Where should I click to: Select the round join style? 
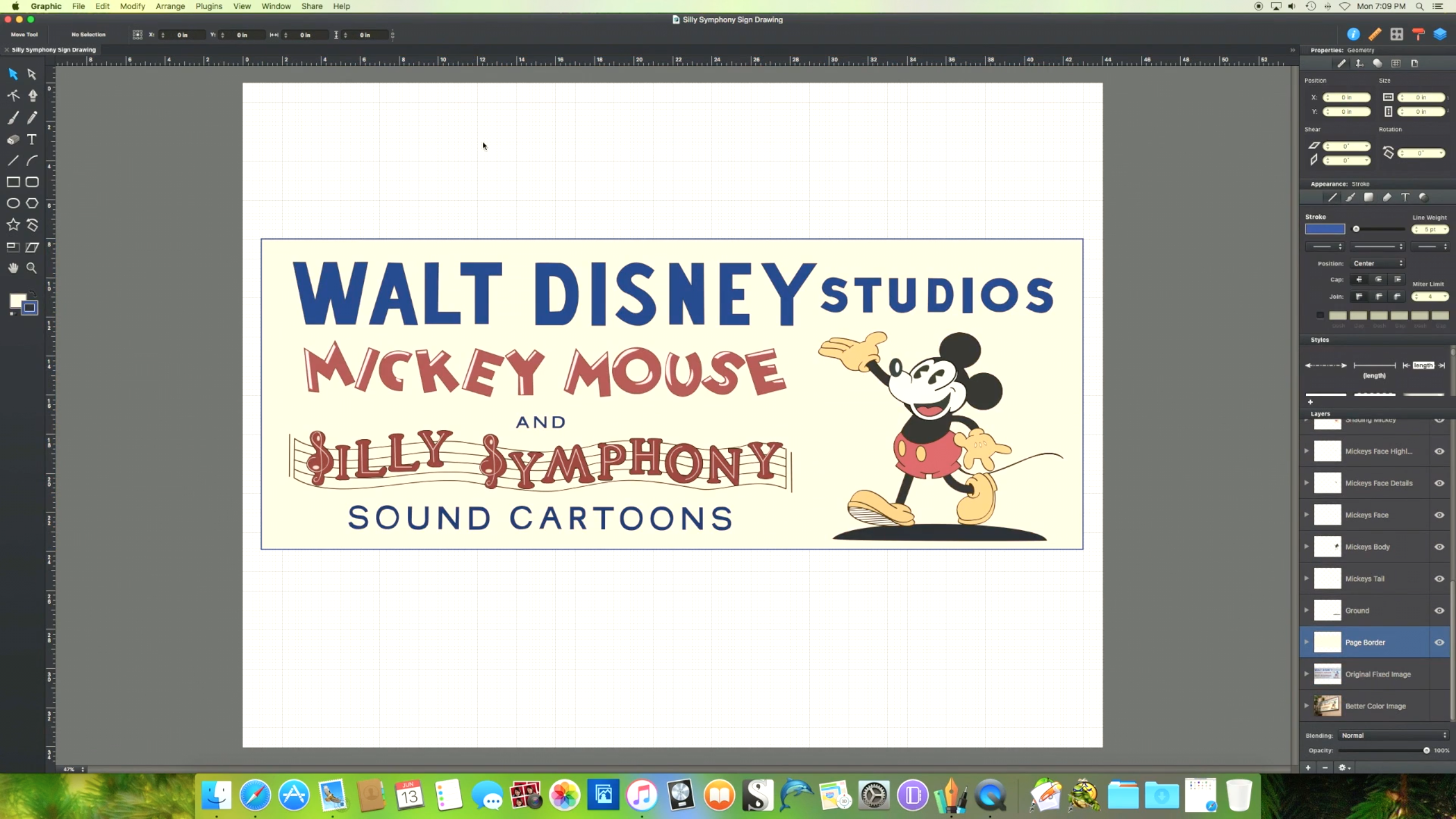1378,296
